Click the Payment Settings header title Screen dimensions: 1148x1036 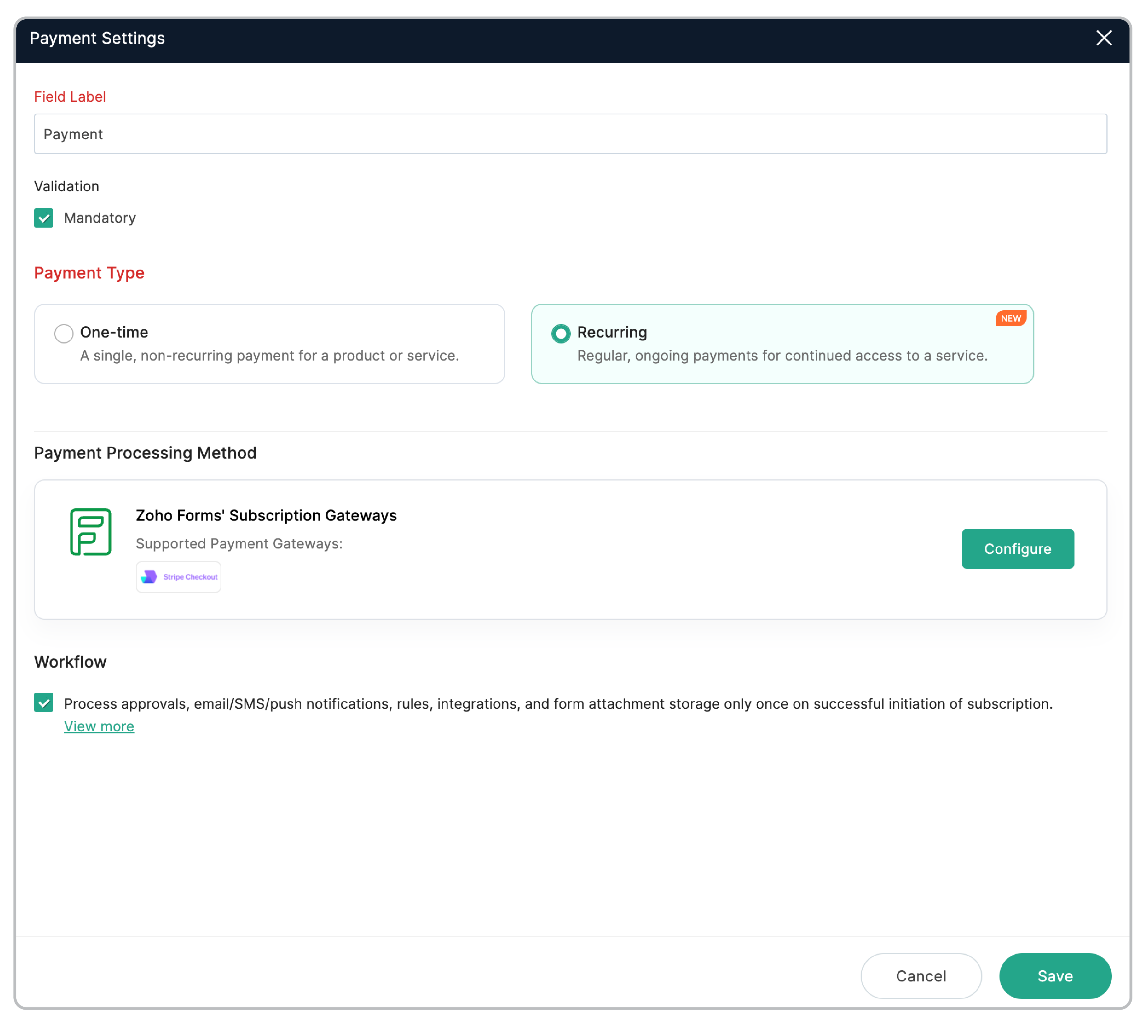97,38
